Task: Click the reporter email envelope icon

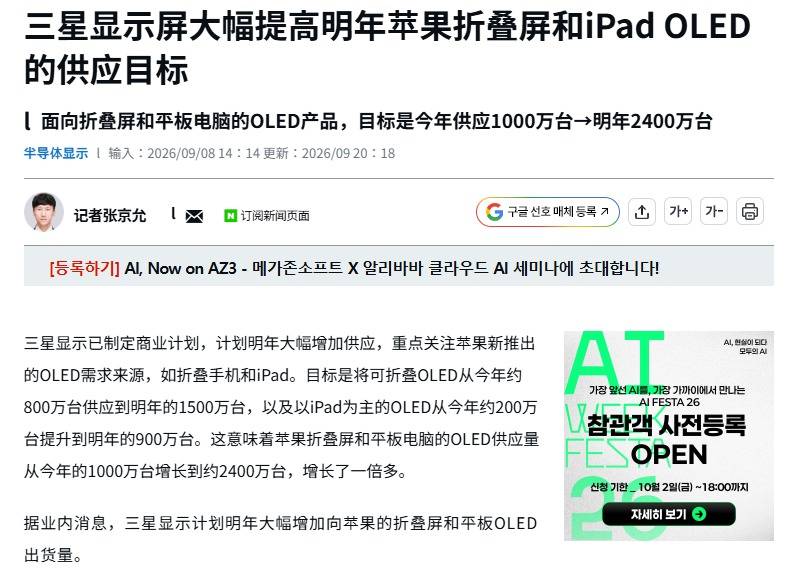Action: point(194,217)
